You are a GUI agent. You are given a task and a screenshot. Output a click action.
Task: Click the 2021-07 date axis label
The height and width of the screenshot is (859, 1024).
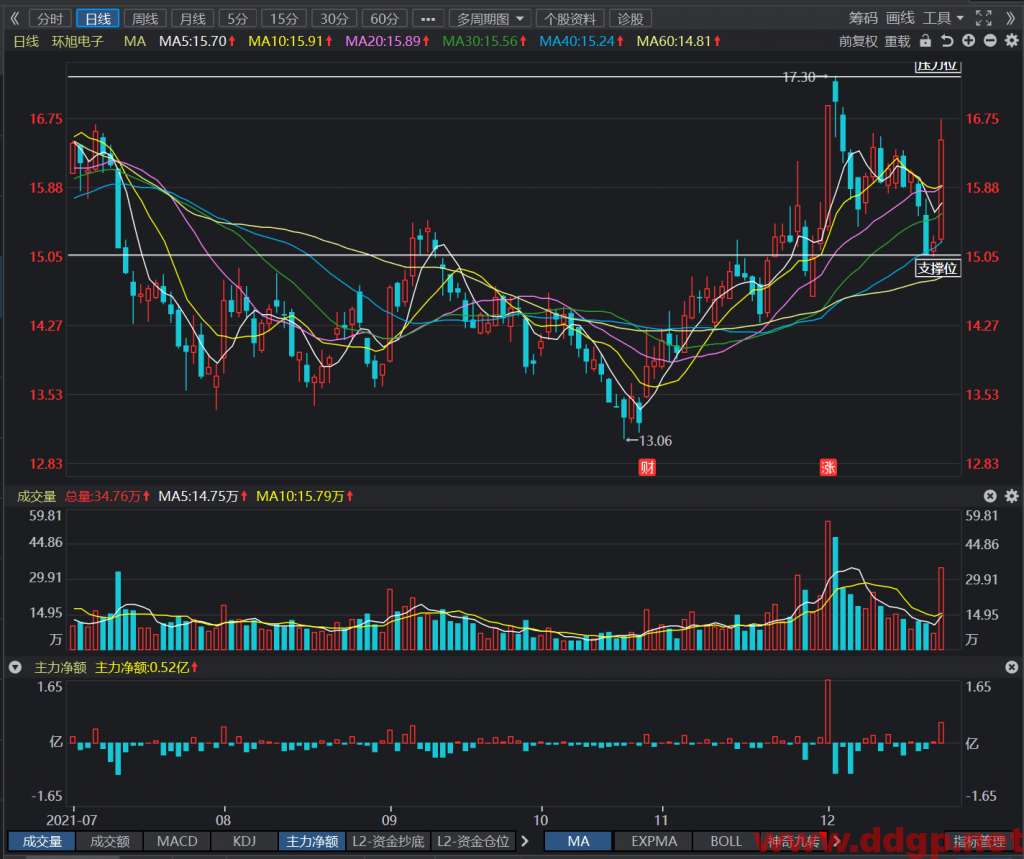click(x=72, y=820)
